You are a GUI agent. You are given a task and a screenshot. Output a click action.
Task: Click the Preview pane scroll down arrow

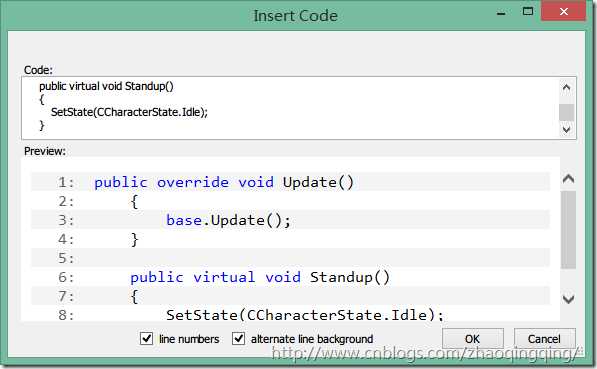point(568,299)
